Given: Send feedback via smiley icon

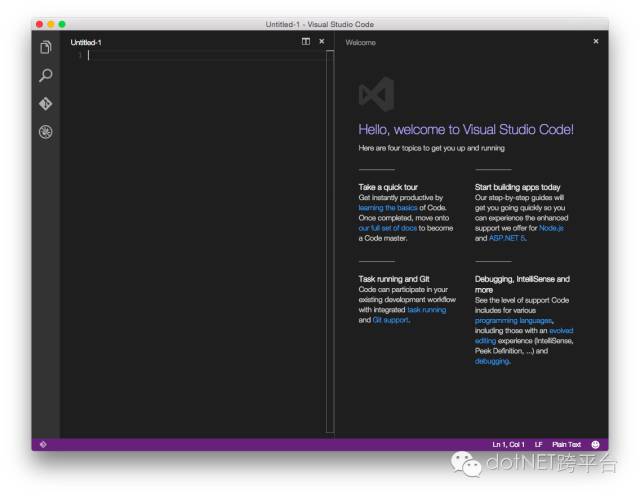Looking at the screenshot, I should click(x=596, y=445).
